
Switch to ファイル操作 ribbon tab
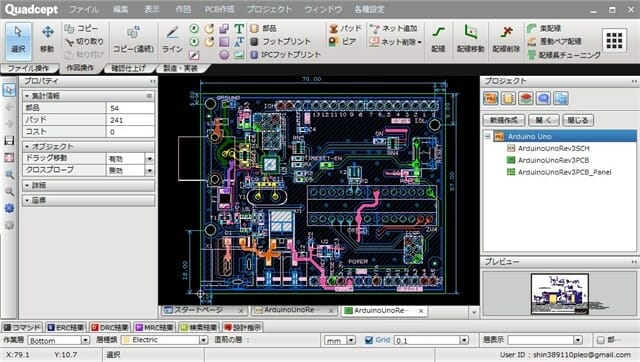coord(29,68)
